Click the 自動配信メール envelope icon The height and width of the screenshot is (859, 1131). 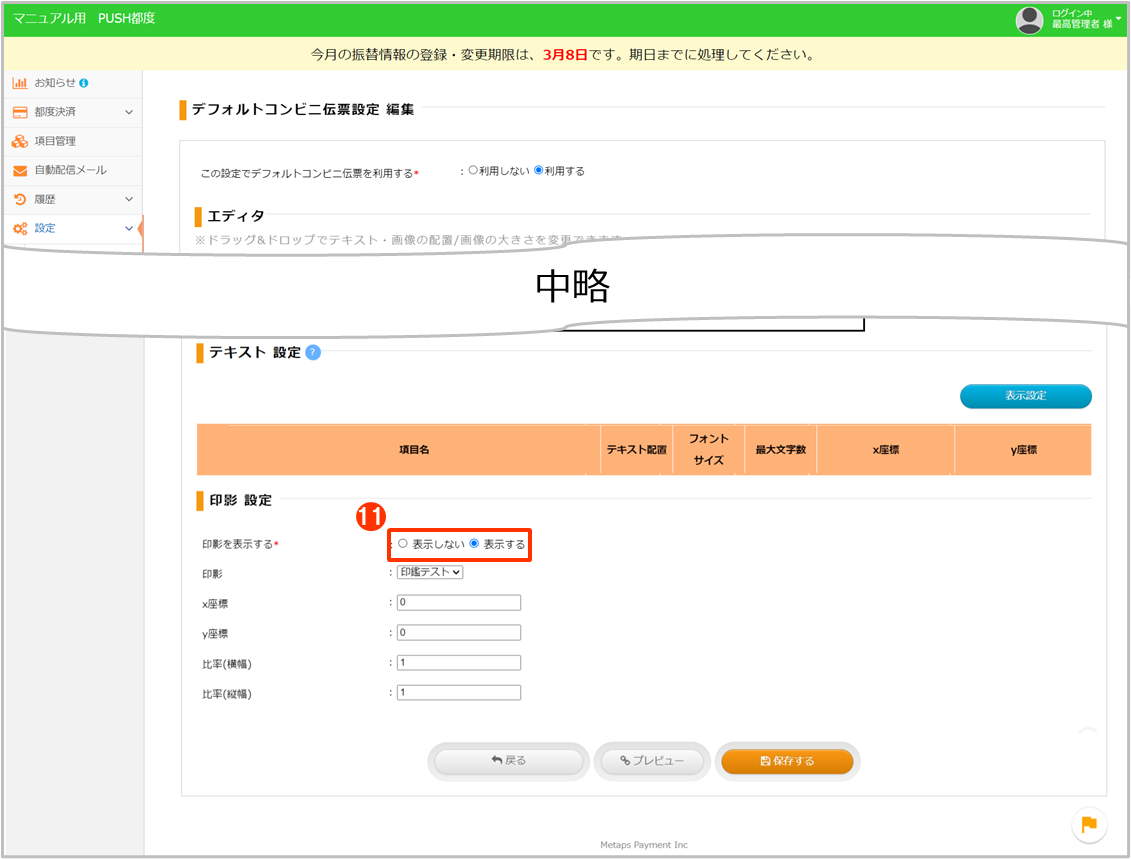(x=20, y=171)
